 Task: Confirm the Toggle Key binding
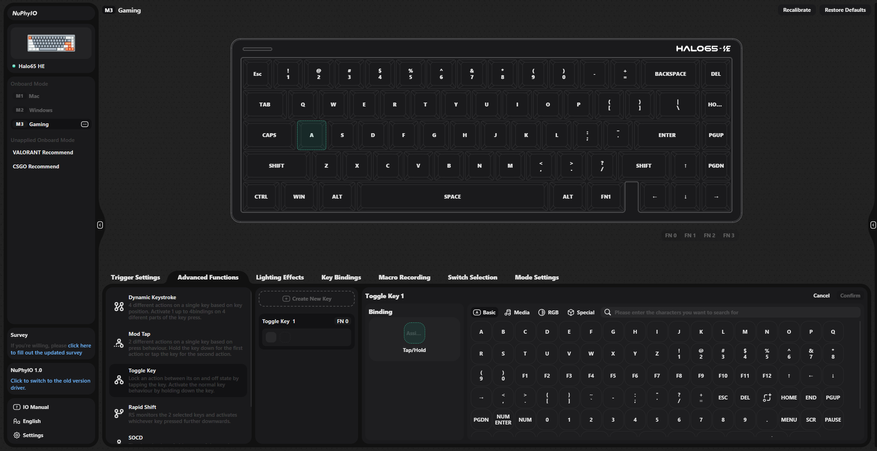tap(850, 295)
